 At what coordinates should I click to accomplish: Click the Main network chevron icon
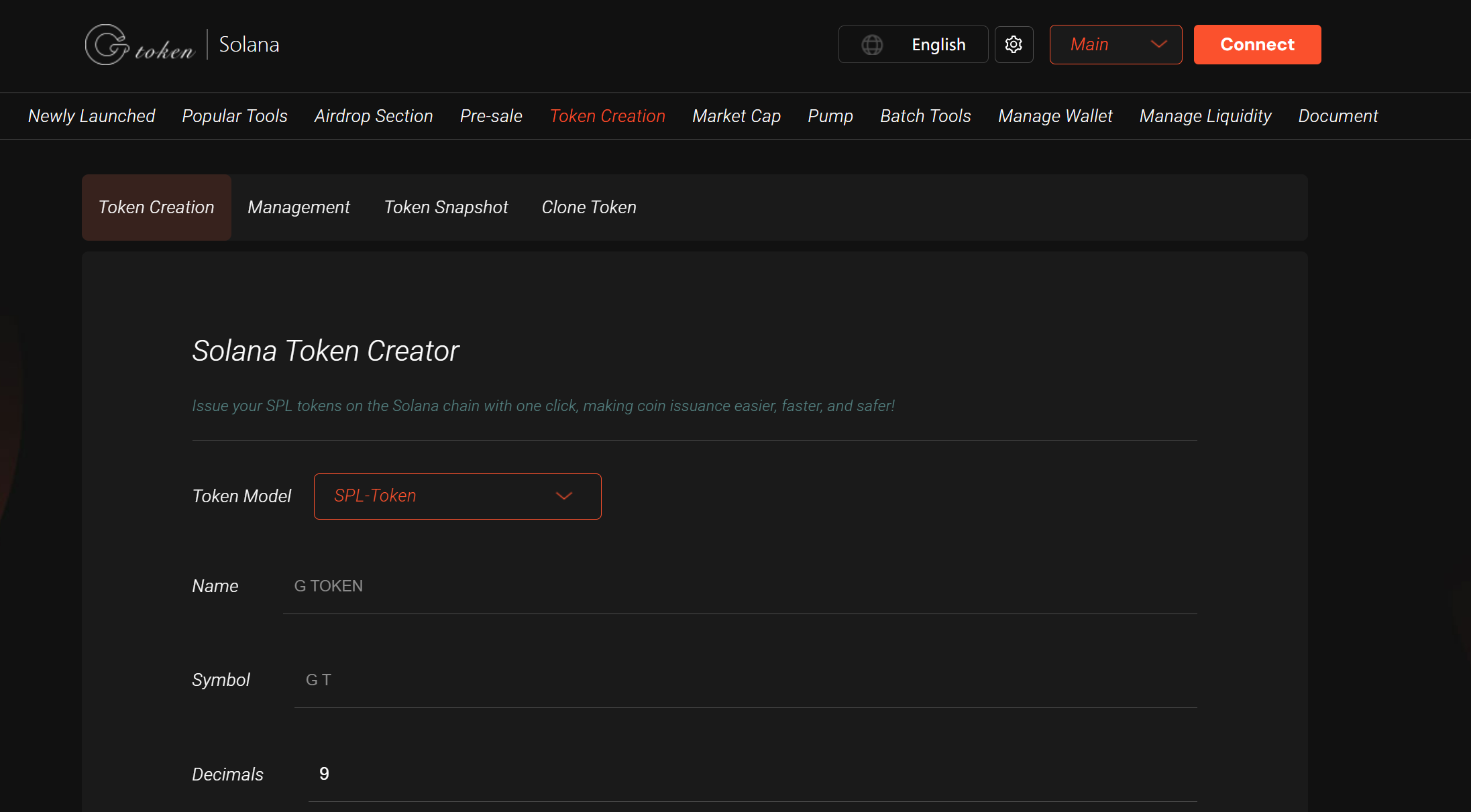point(1158,44)
